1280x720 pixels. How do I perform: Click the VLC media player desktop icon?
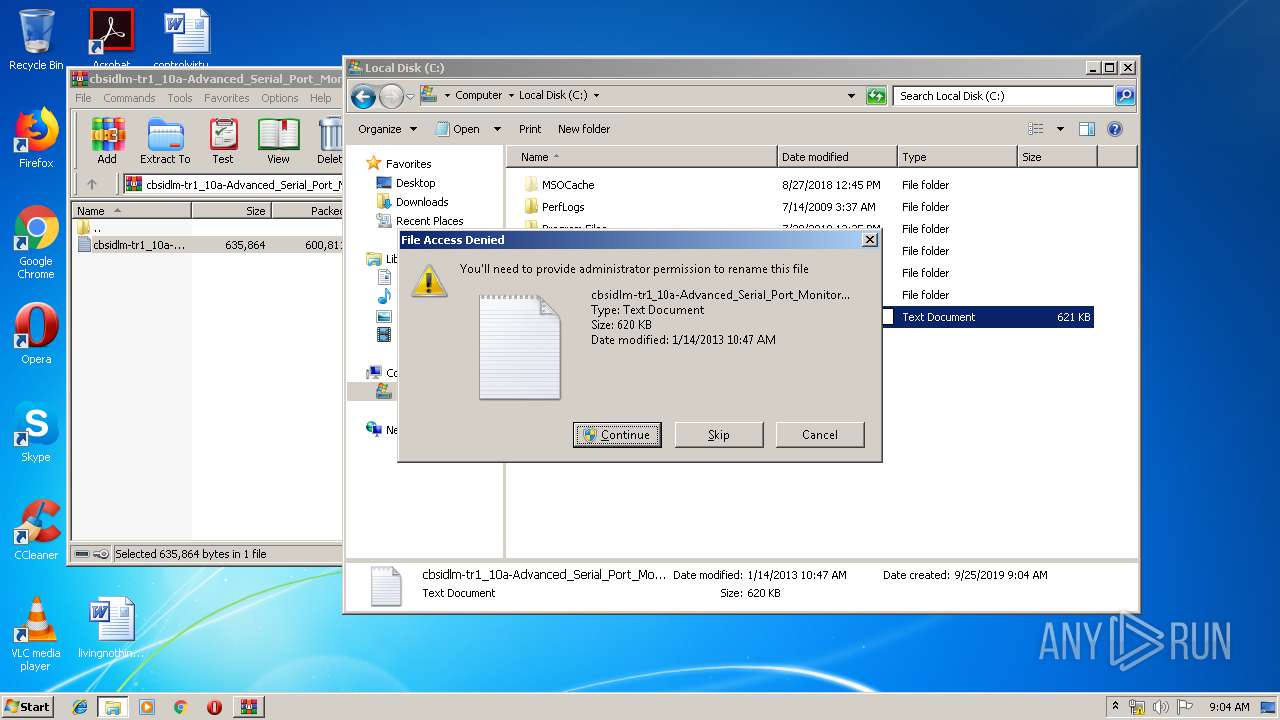[36, 635]
